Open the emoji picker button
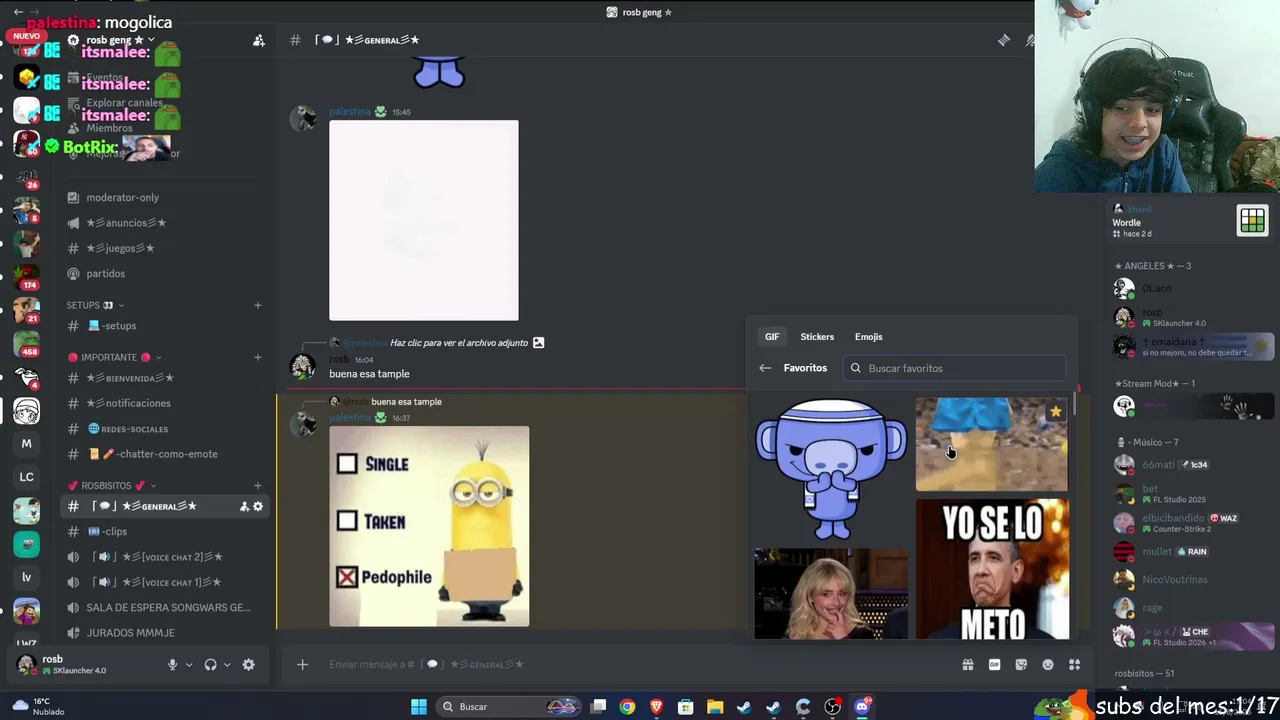Screen dimensions: 1280x720 pyautogui.click(x=1048, y=665)
